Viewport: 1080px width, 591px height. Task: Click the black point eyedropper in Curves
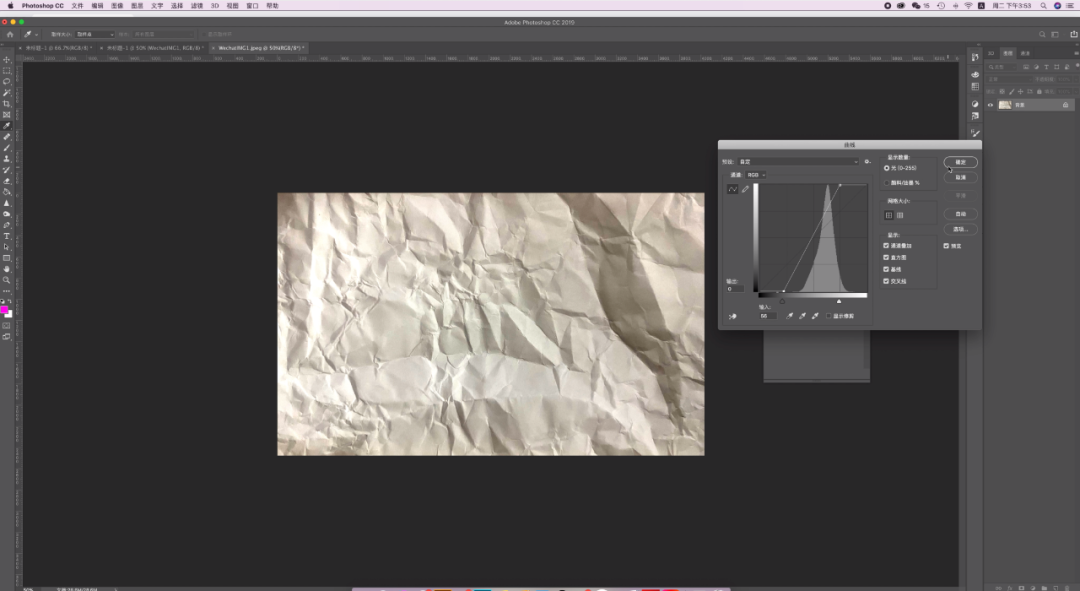pyautogui.click(x=789, y=316)
